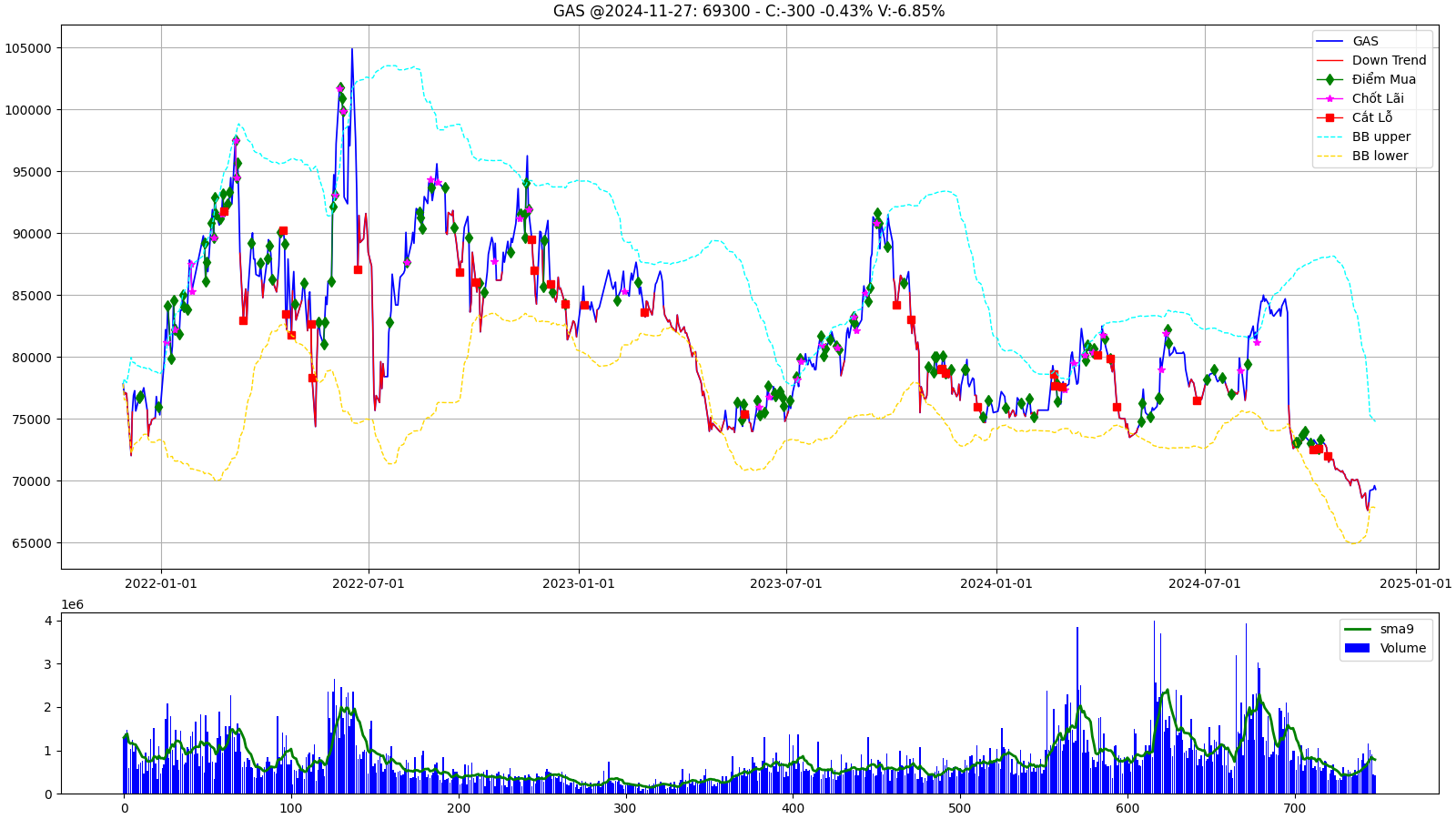Click the 2022-01-01 date label

(x=161, y=583)
